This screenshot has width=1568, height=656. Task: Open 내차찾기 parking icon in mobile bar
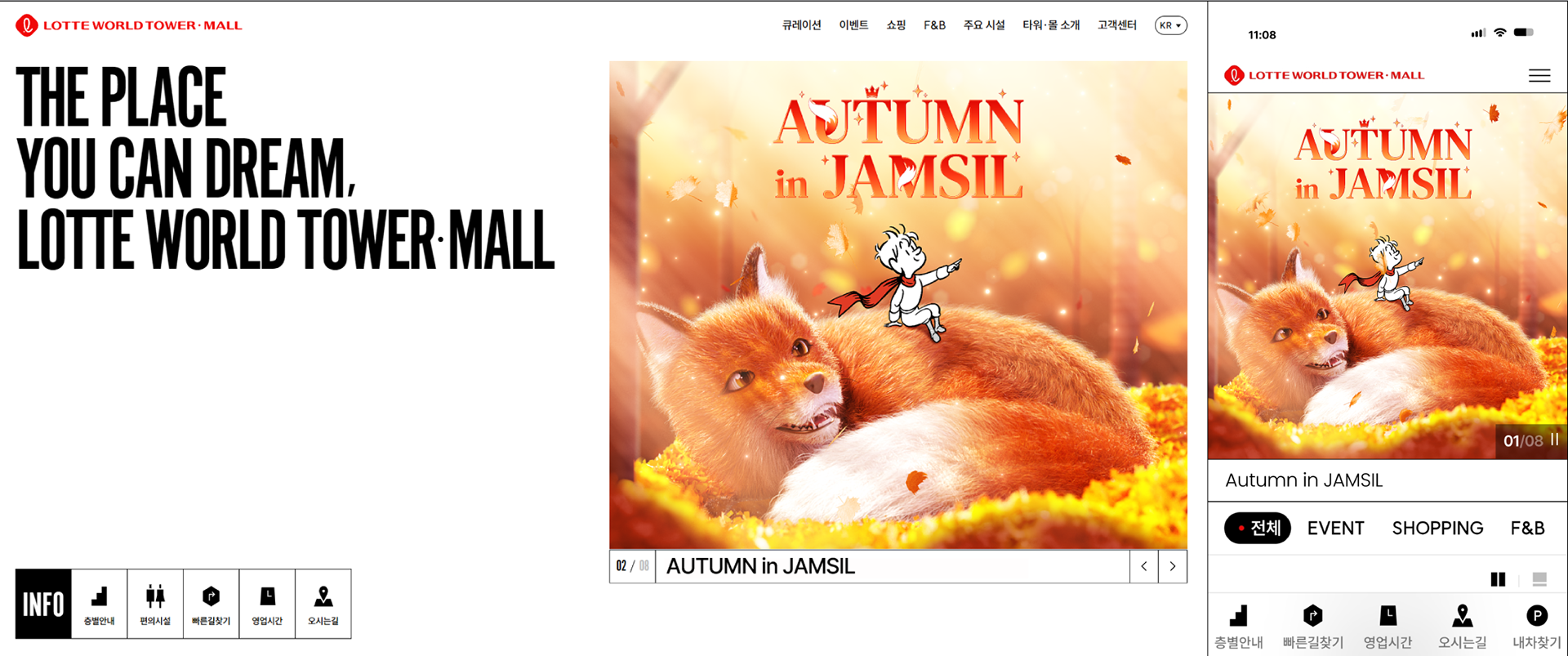1536,627
